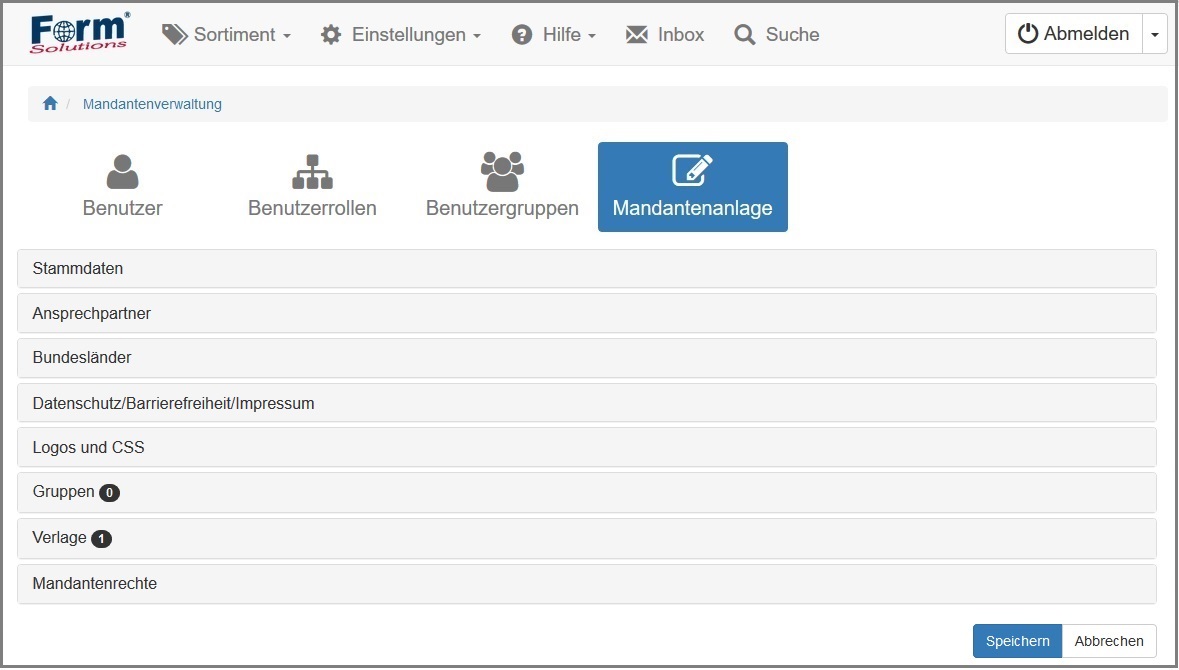
Task: Expand the Ansprechpartner section
Action: click(x=586, y=314)
